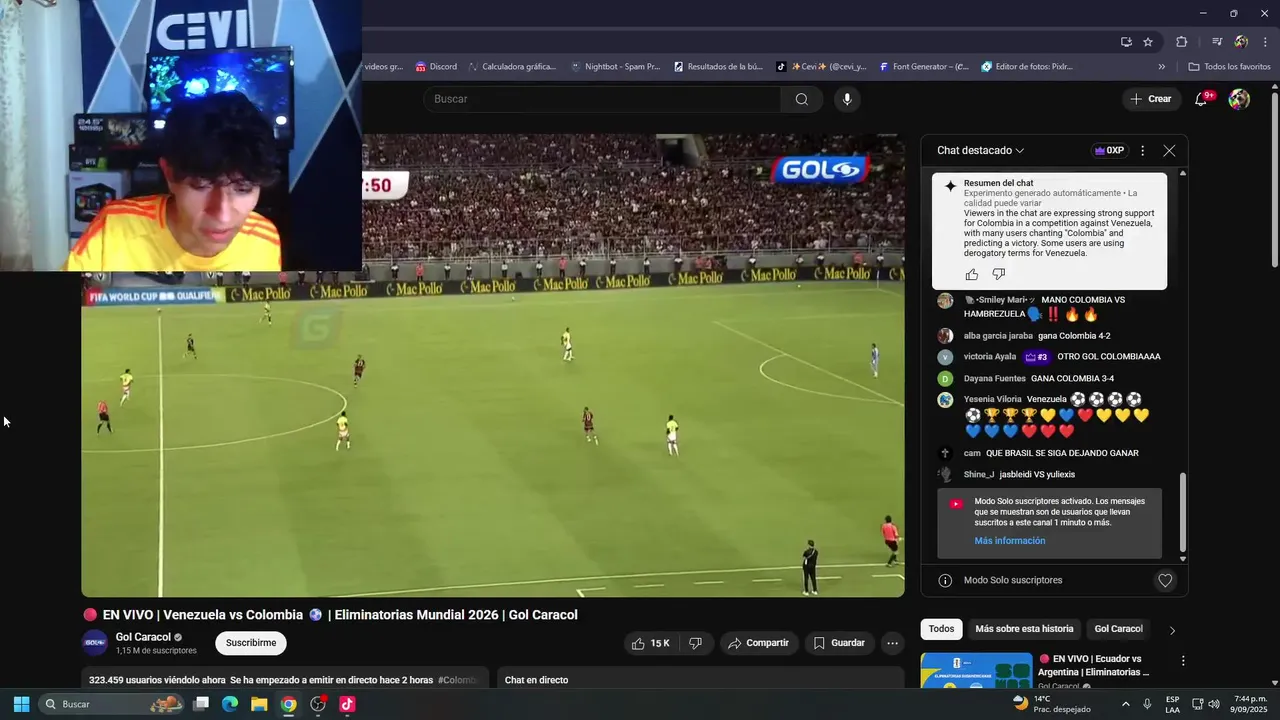Open the Resultados de la bú... bookmark
The height and width of the screenshot is (720, 1280).
(x=718, y=67)
